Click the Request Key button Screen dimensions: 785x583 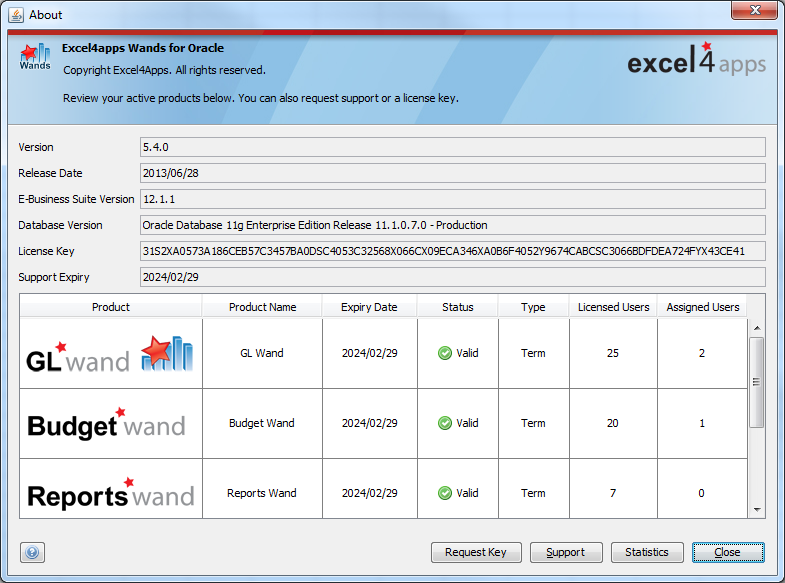point(476,552)
